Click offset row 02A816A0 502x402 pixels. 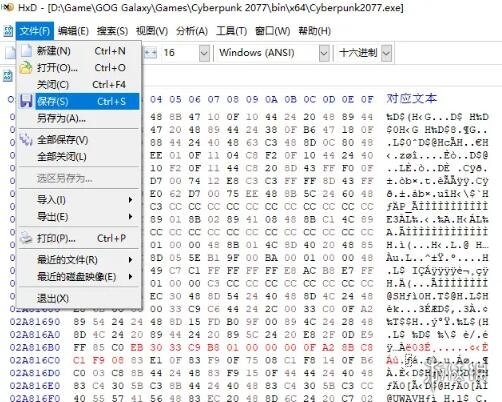[35, 335]
